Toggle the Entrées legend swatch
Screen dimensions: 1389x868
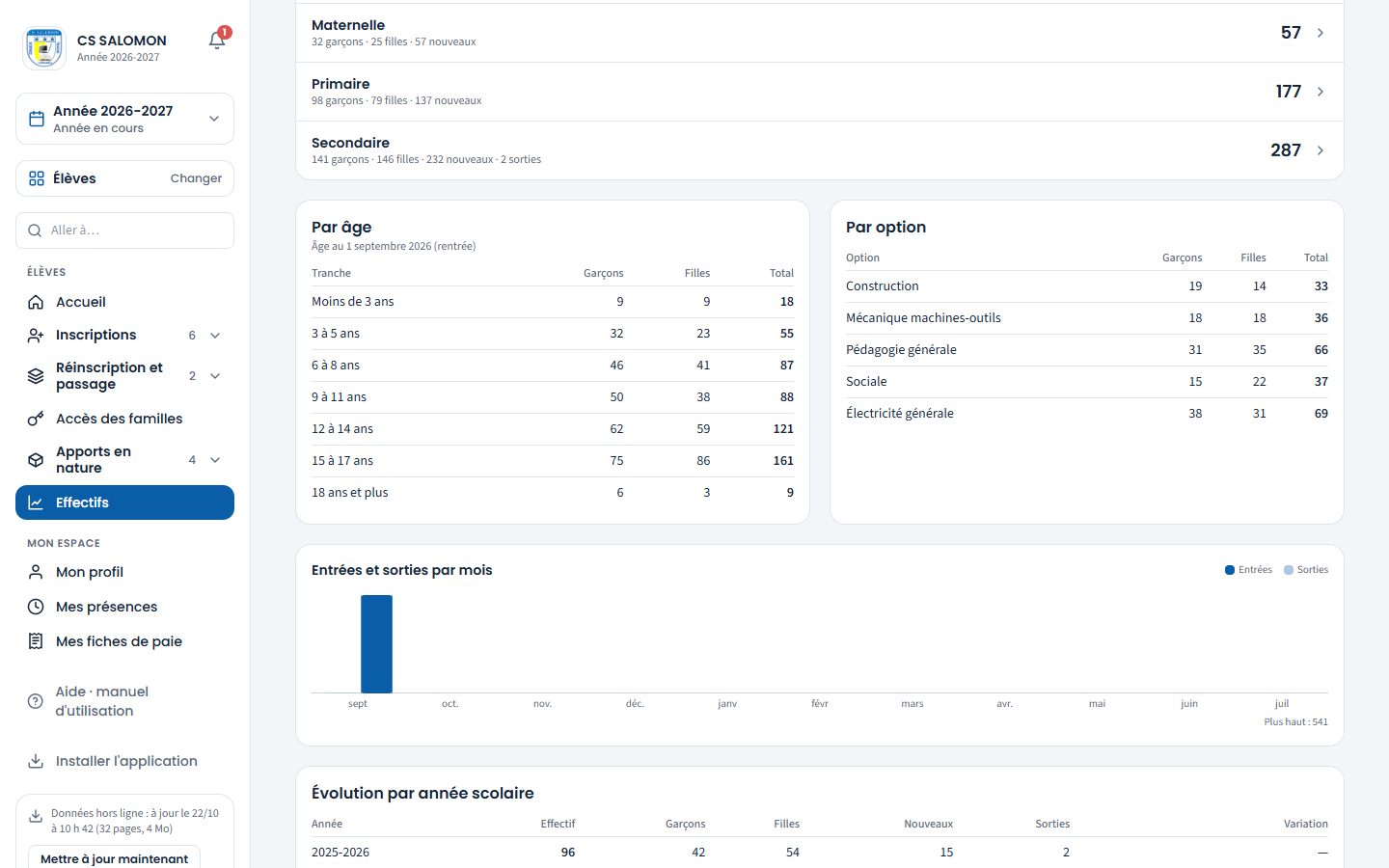(1230, 570)
